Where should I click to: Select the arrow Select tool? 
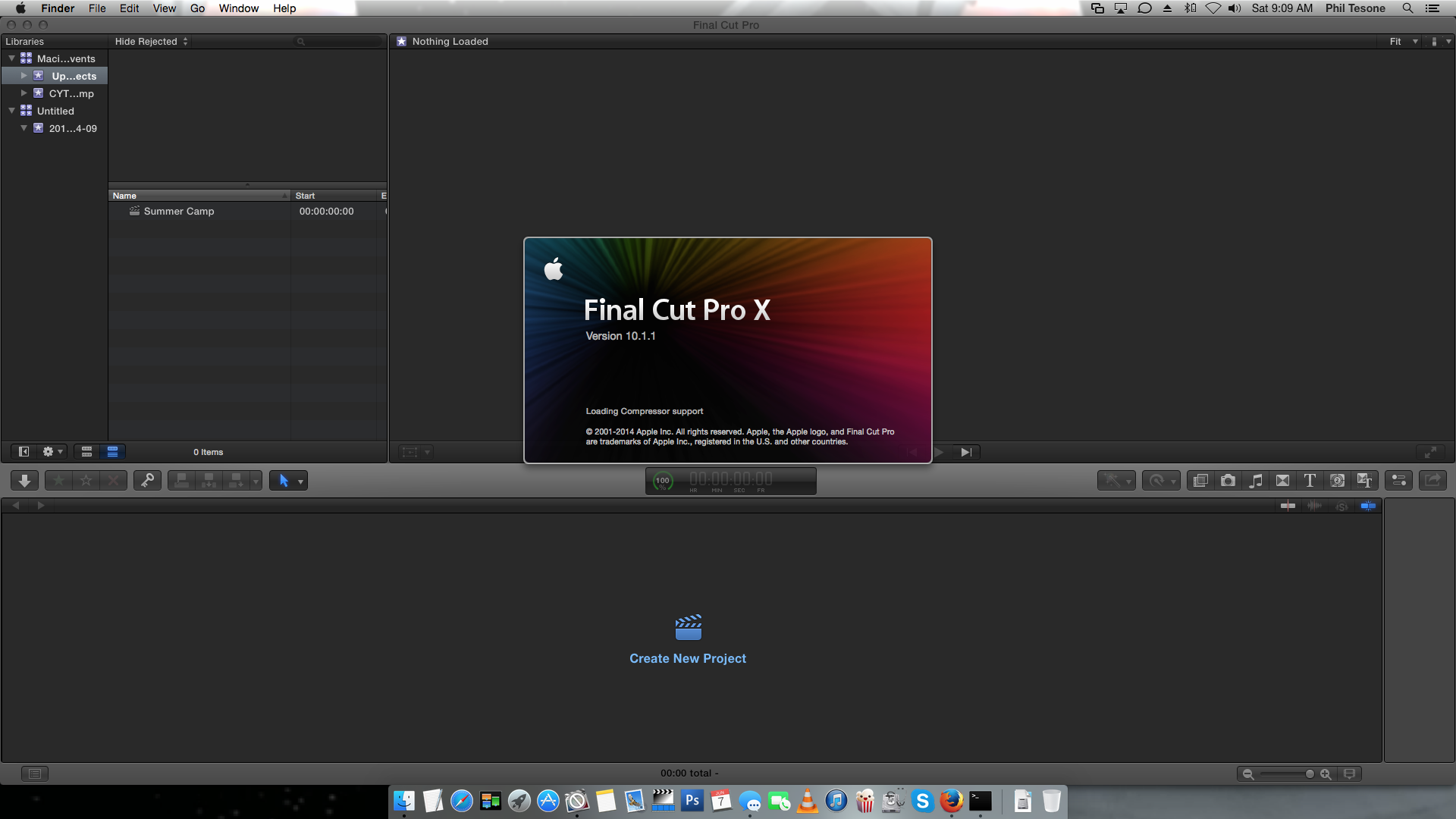click(x=284, y=481)
